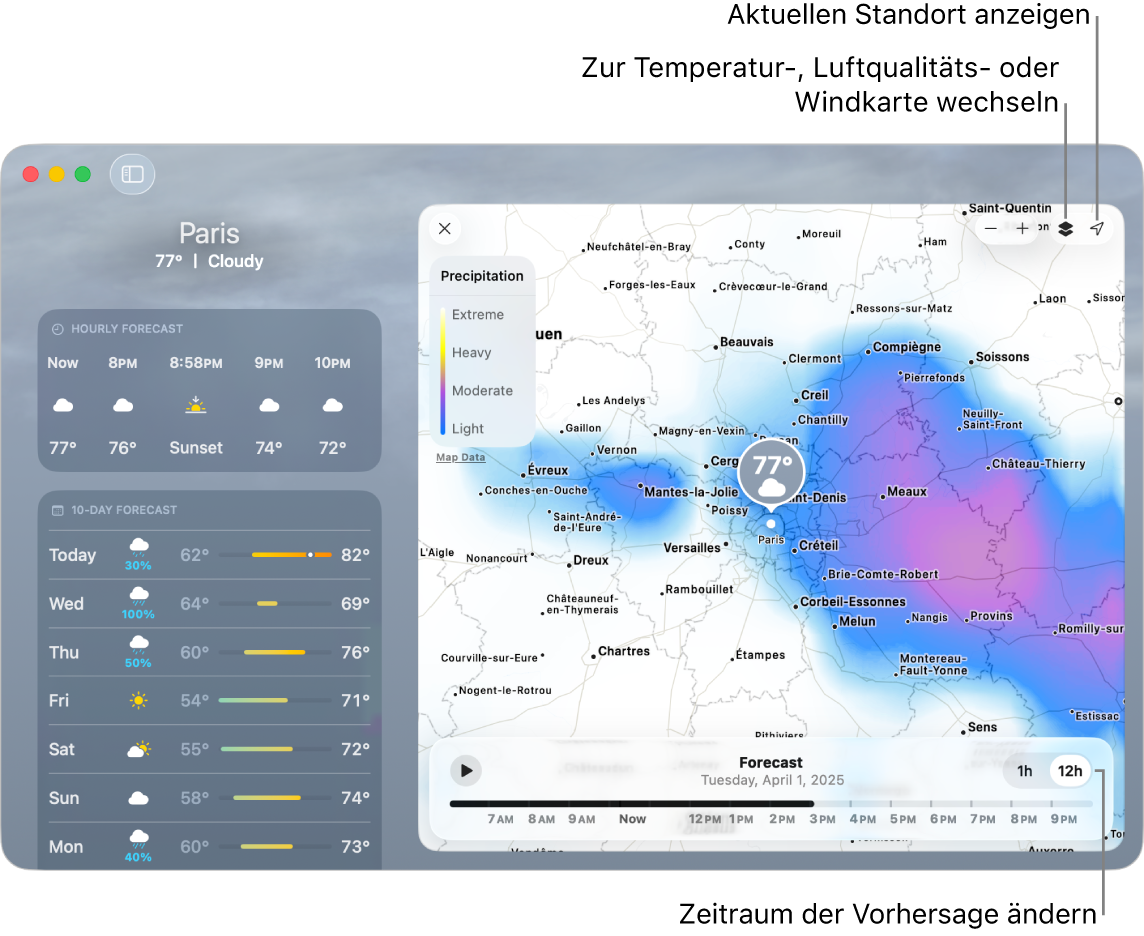Viewport: 1144px width, 936px height.
Task: Open Wed forecast row in 10-day list
Action: point(209,604)
